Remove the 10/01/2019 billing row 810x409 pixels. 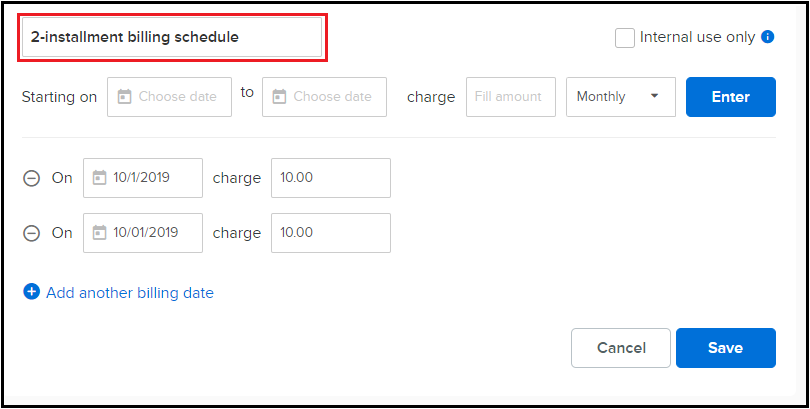point(32,233)
